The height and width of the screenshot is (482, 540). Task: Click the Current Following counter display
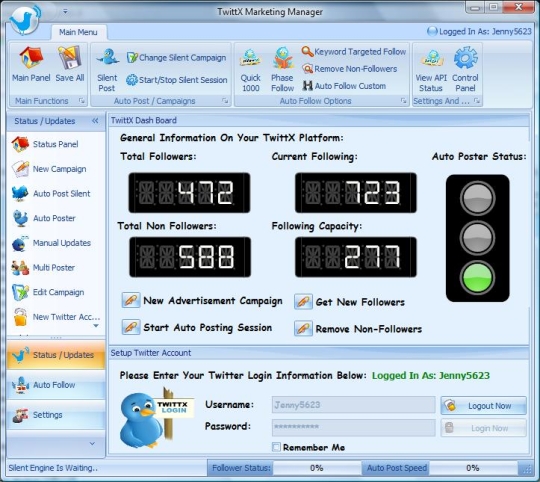pos(356,193)
